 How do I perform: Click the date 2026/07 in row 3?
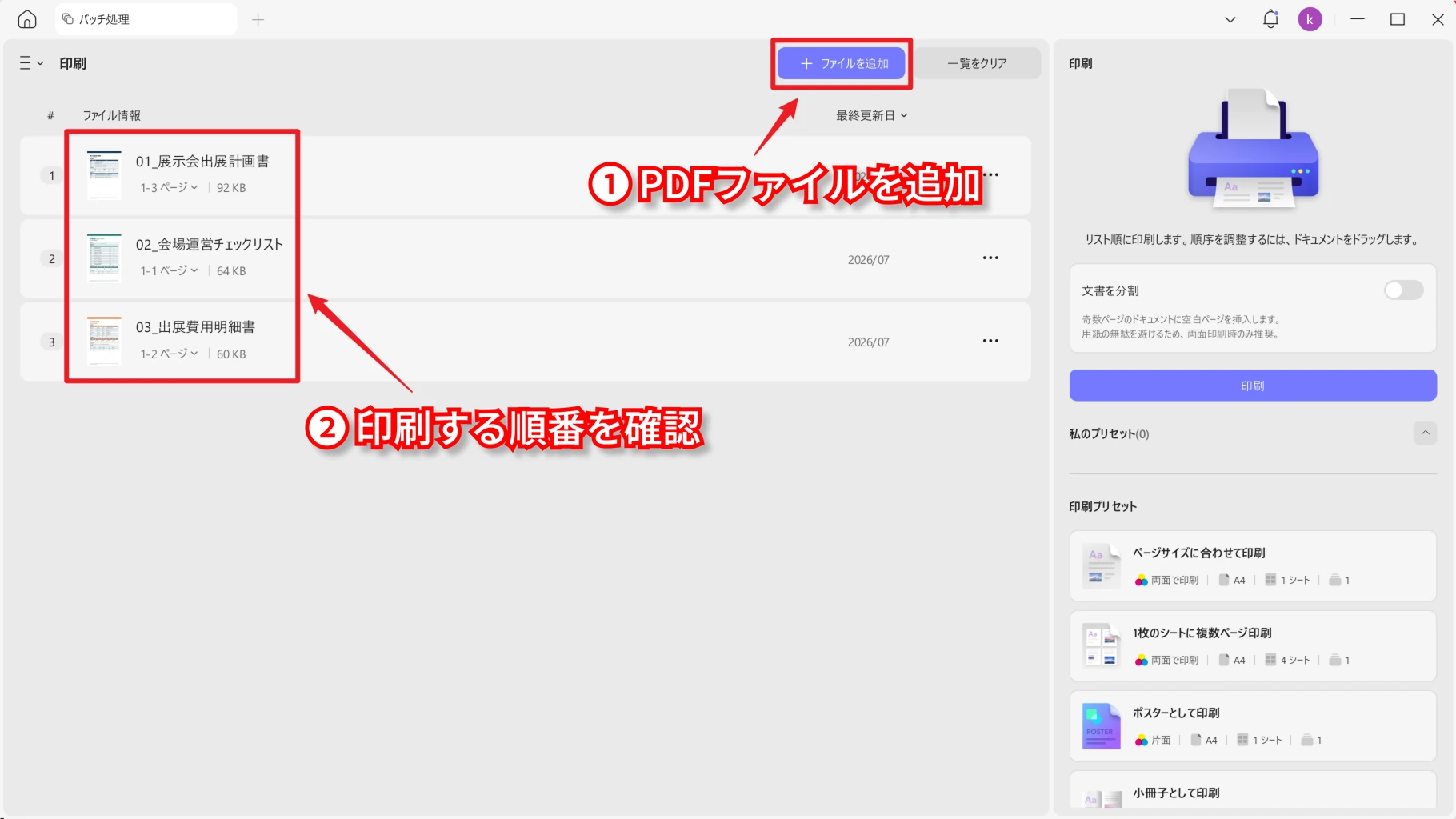(x=869, y=342)
